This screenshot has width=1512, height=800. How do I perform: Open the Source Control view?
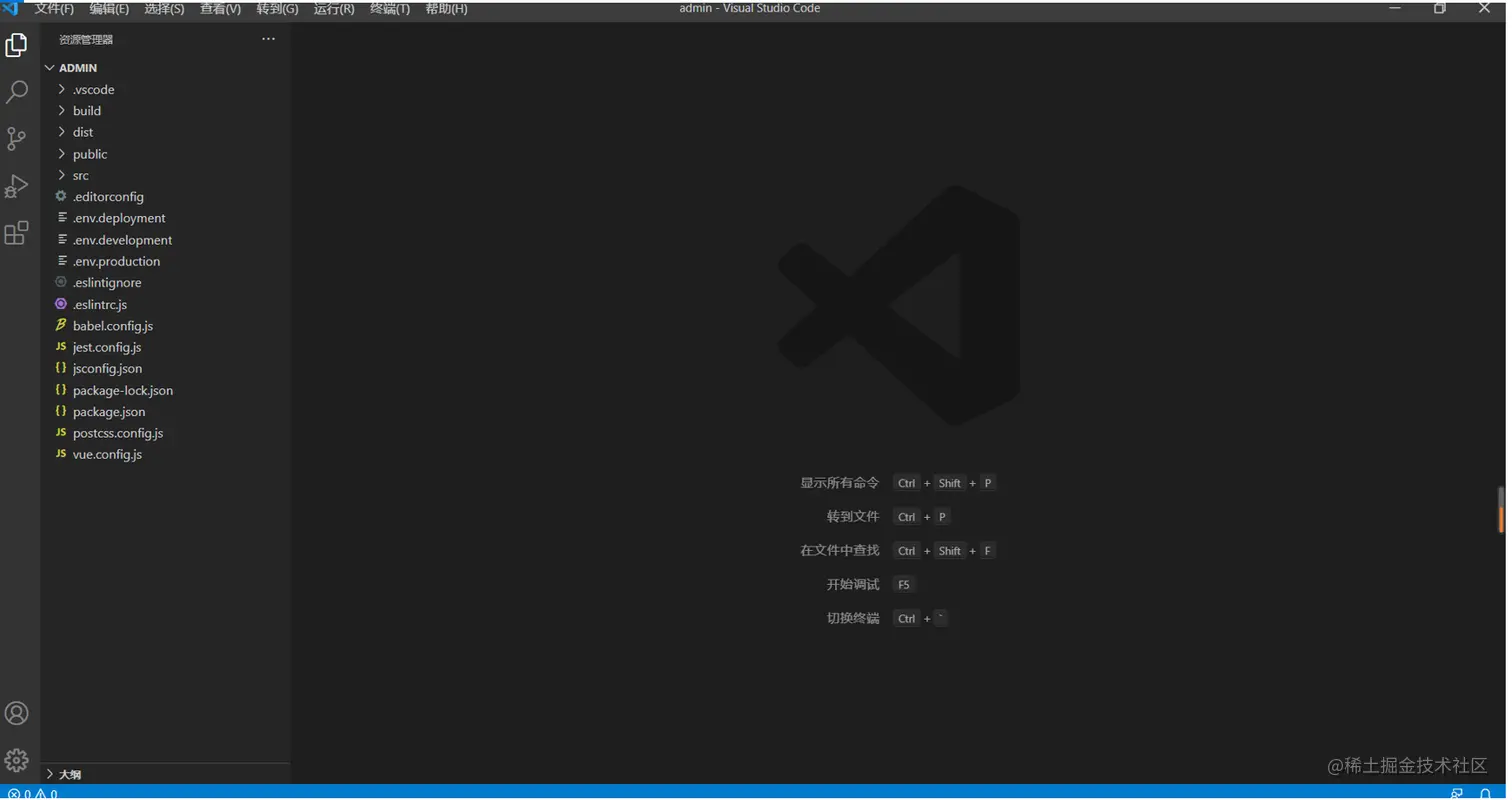pyautogui.click(x=17, y=139)
